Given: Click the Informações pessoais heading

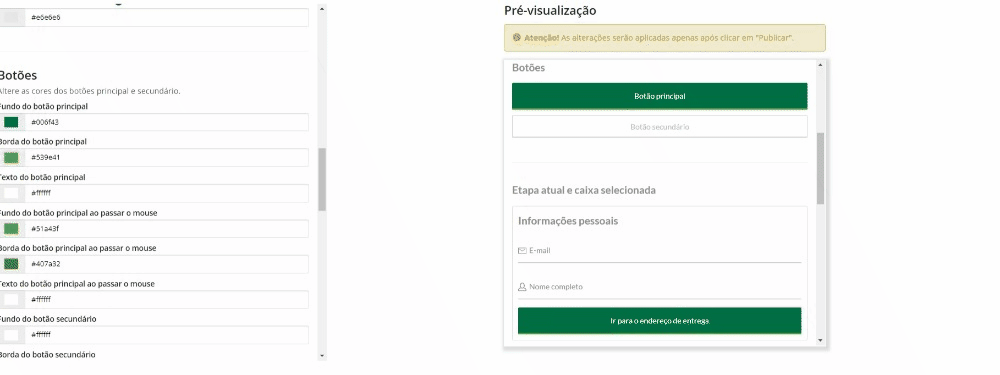Looking at the screenshot, I should [x=568, y=221].
